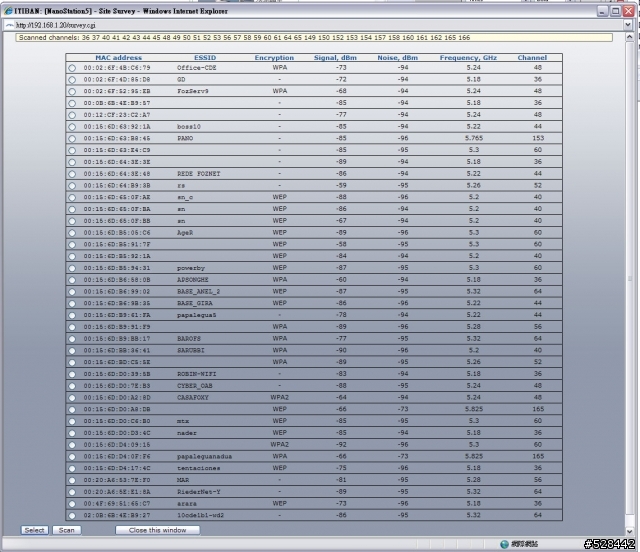Select radio button for FozServ9 network
640x552 pixels.
(x=72, y=91)
